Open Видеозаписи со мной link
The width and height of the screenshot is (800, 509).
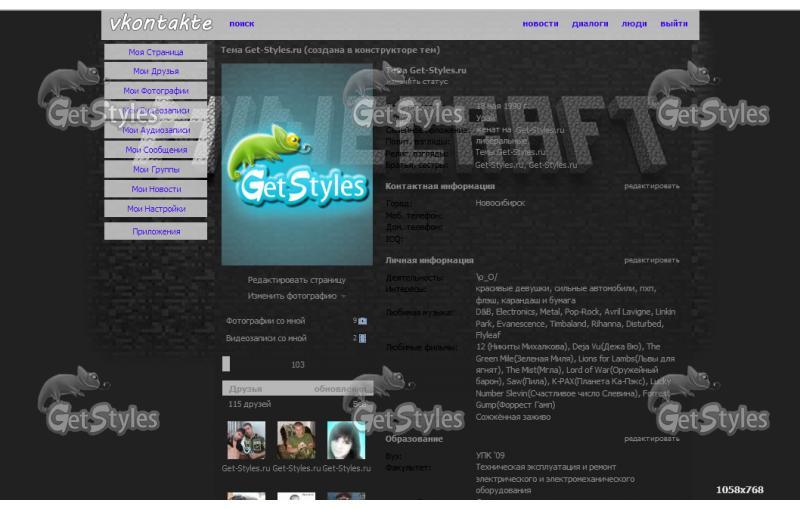coord(266,338)
